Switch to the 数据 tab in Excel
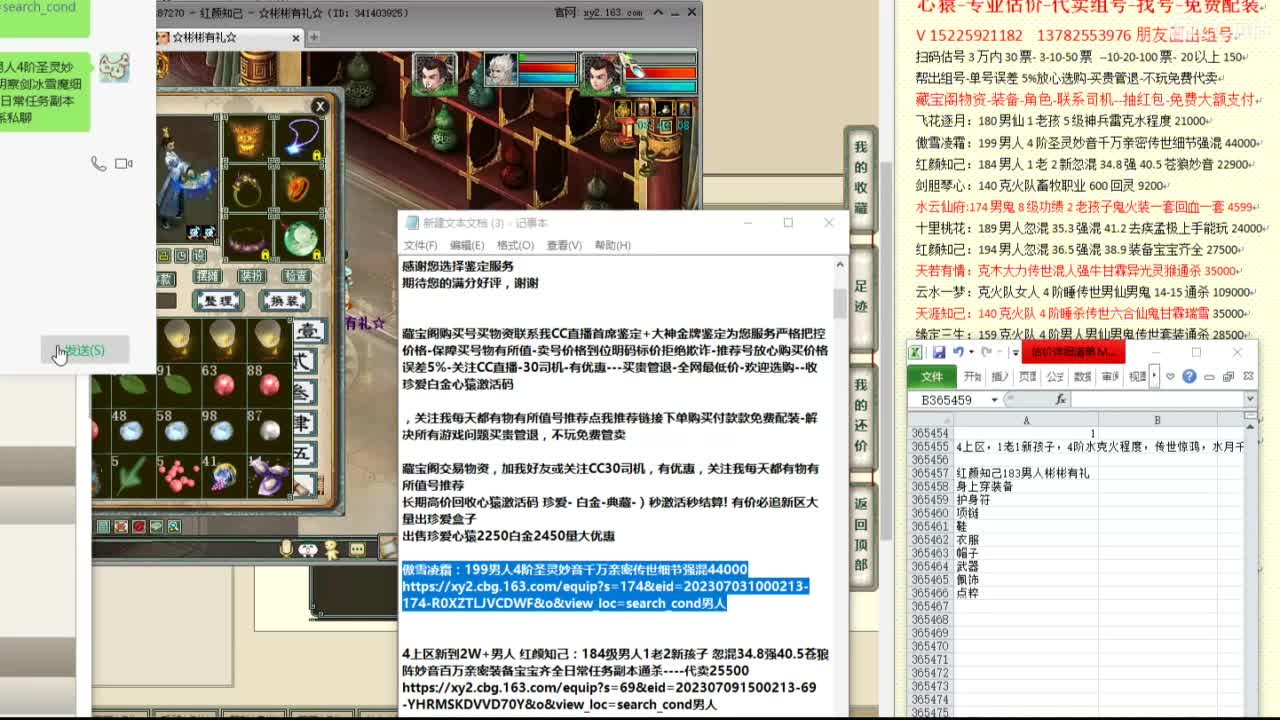Screen dimensions: 1280x720 (1082, 377)
